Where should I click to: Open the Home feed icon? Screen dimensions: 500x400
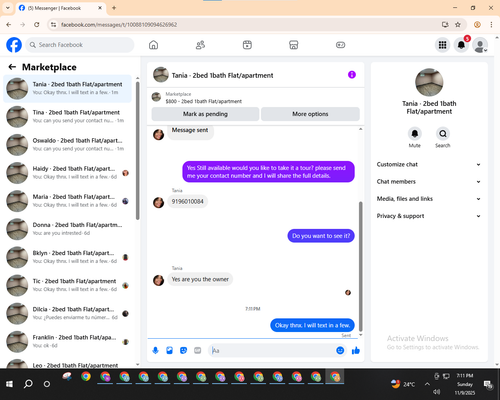[x=153, y=45]
